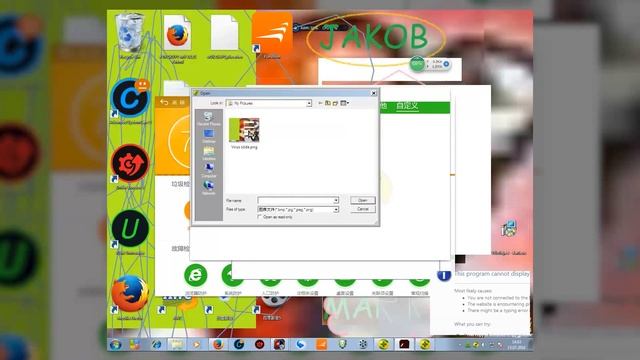Select the Firefox document file on desktop

coord(178,39)
